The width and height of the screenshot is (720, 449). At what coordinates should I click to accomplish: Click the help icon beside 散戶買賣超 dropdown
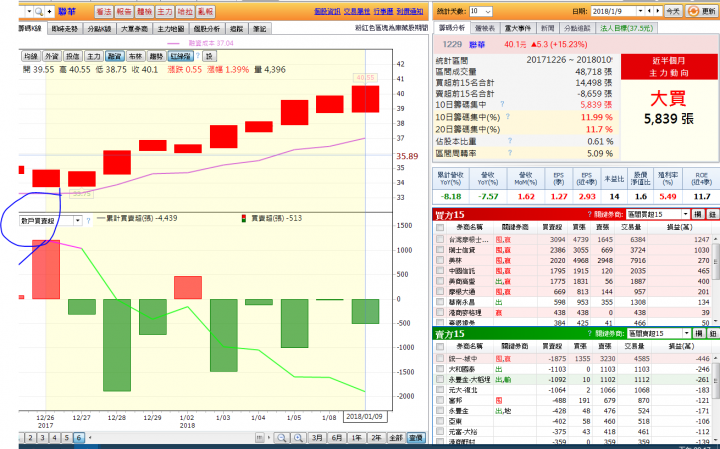point(88,221)
